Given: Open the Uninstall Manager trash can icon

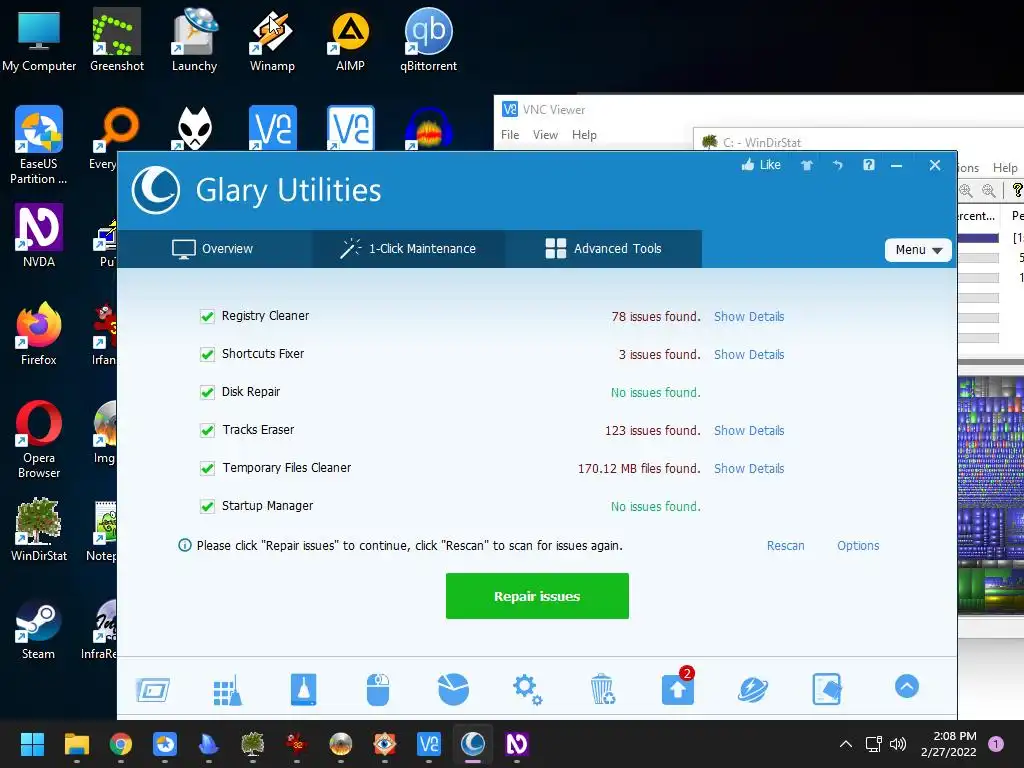Looking at the screenshot, I should (602, 689).
